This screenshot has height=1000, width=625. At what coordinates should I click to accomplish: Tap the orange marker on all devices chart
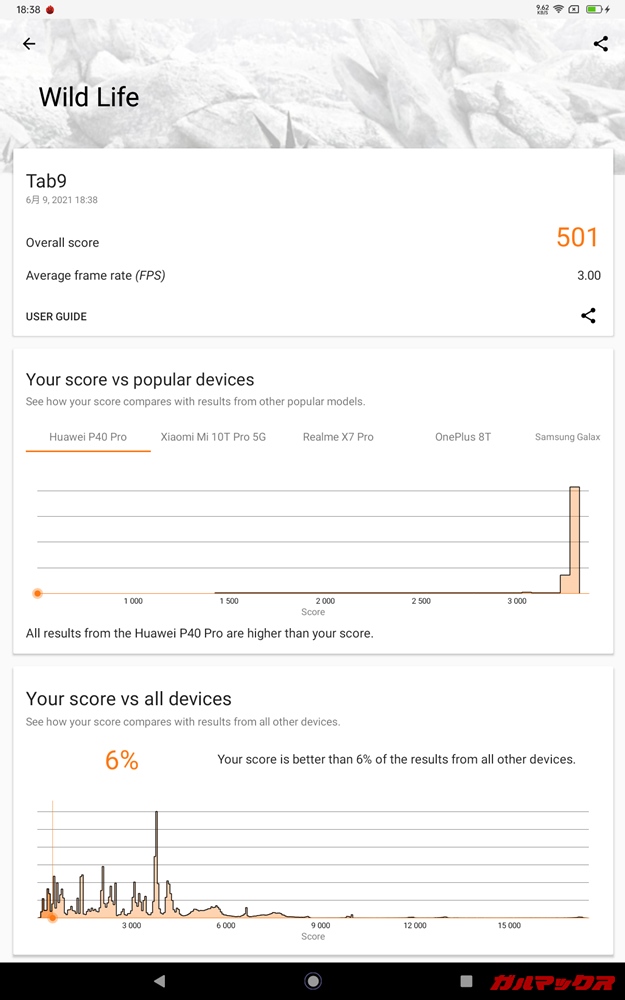pyautogui.click(x=52, y=917)
